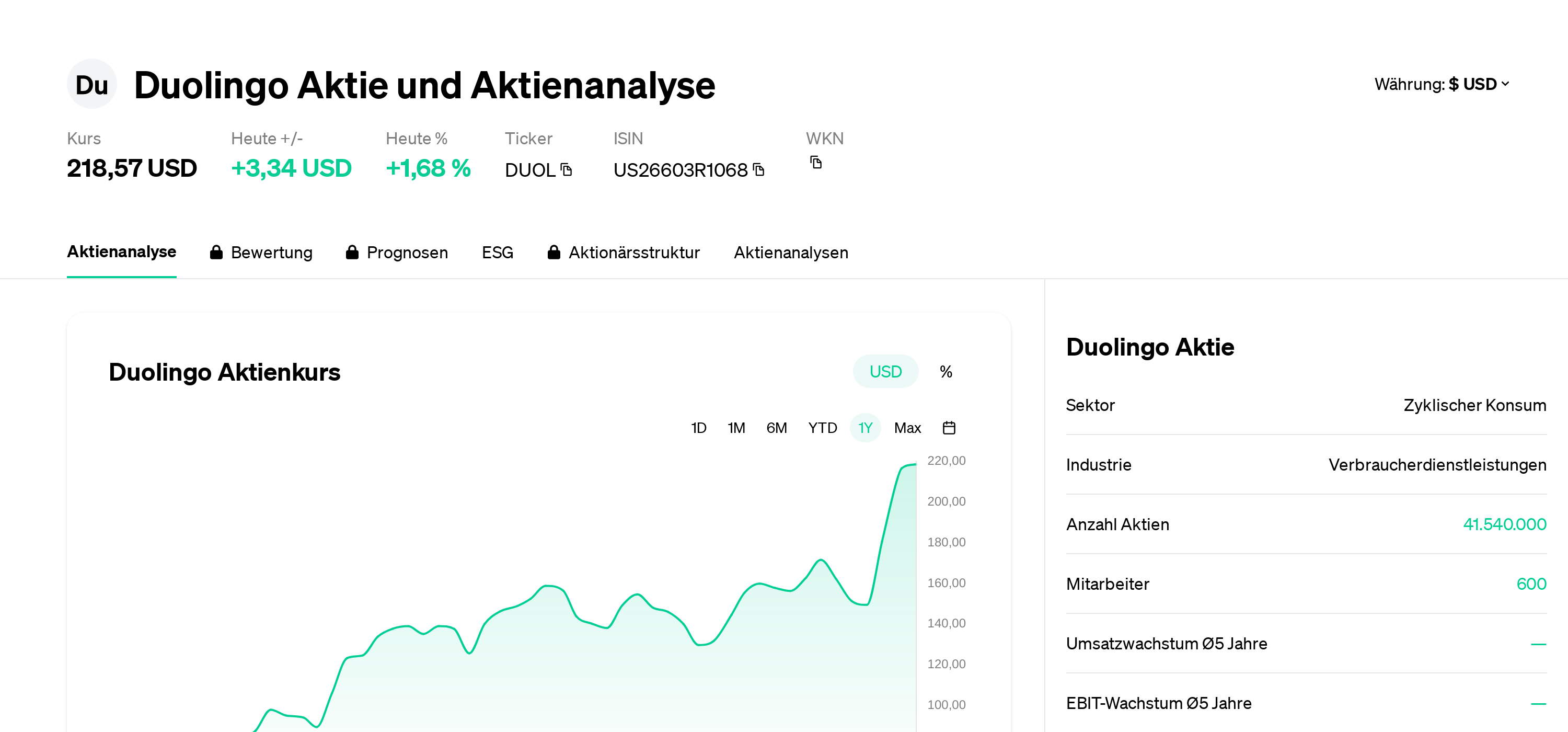The image size is (1568, 732).
Task: Select the 6M chart range
Action: point(776,428)
